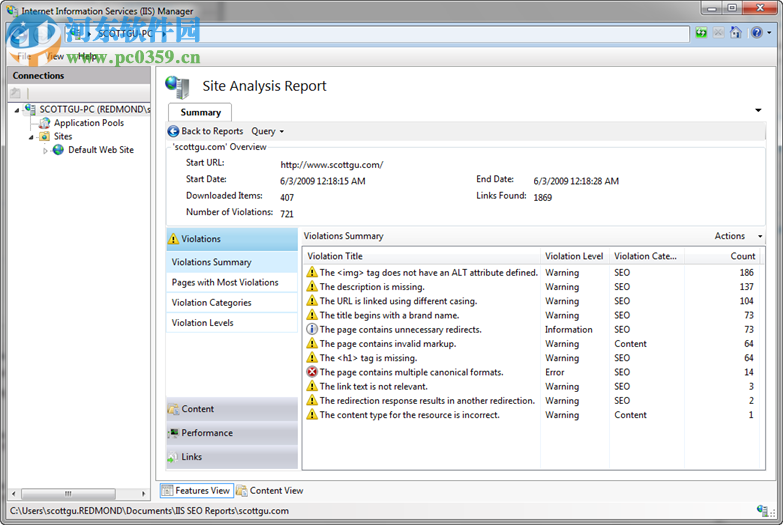Sort by Count column header
783x525 pixels.
[722, 256]
